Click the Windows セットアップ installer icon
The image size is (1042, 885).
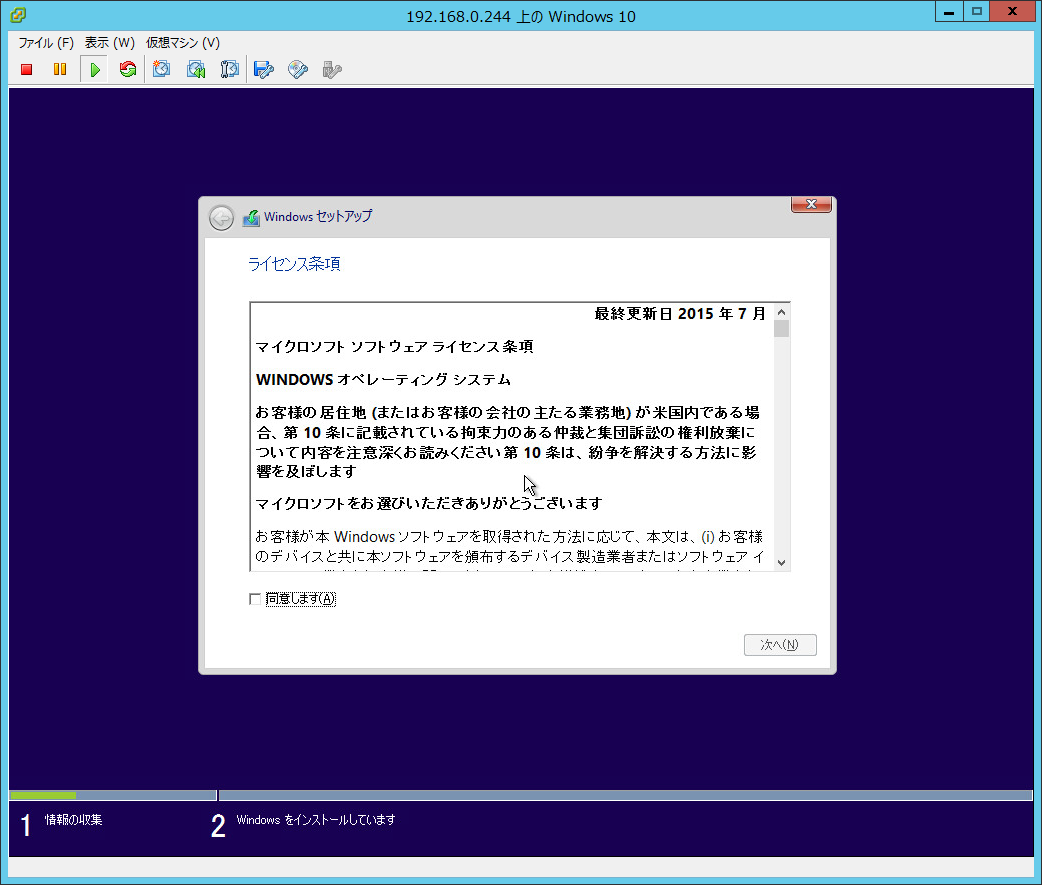pyautogui.click(x=251, y=217)
